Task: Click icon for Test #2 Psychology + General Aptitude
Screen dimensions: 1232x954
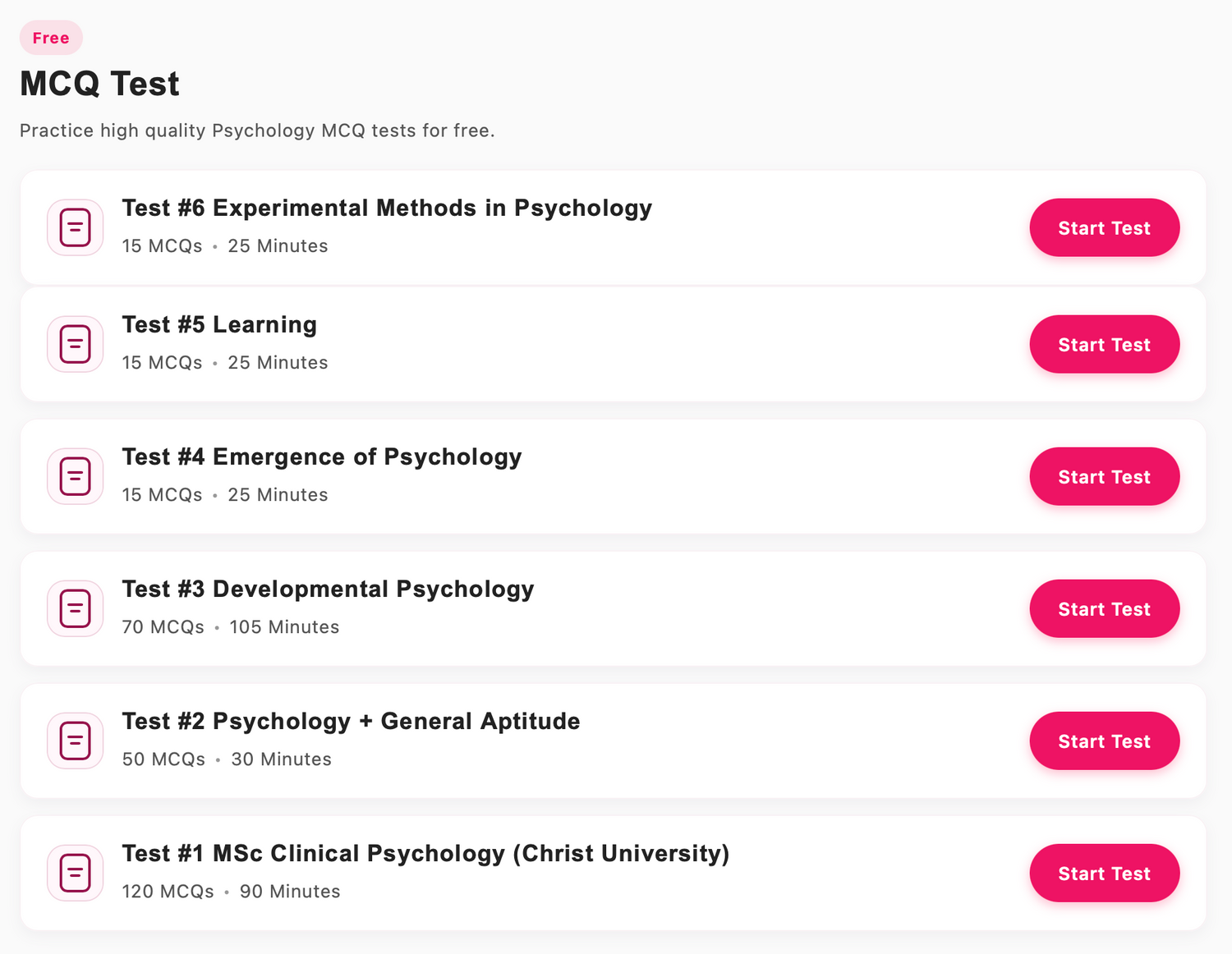Action: click(76, 741)
